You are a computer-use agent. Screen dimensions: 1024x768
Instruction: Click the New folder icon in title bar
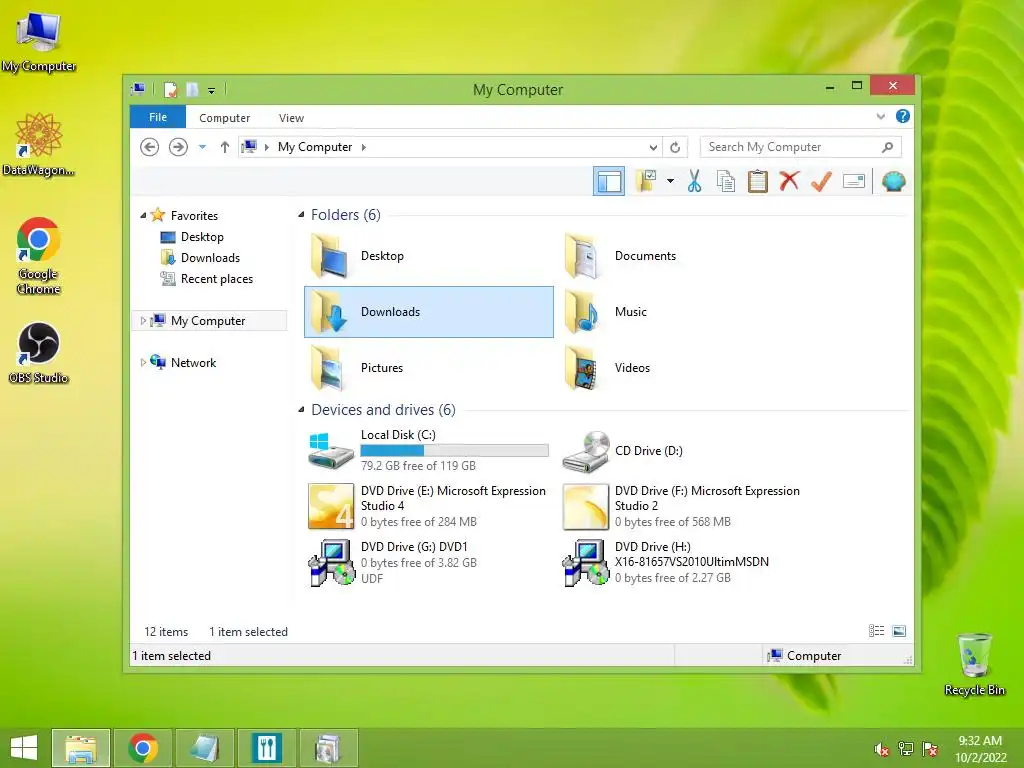coord(192,89)
